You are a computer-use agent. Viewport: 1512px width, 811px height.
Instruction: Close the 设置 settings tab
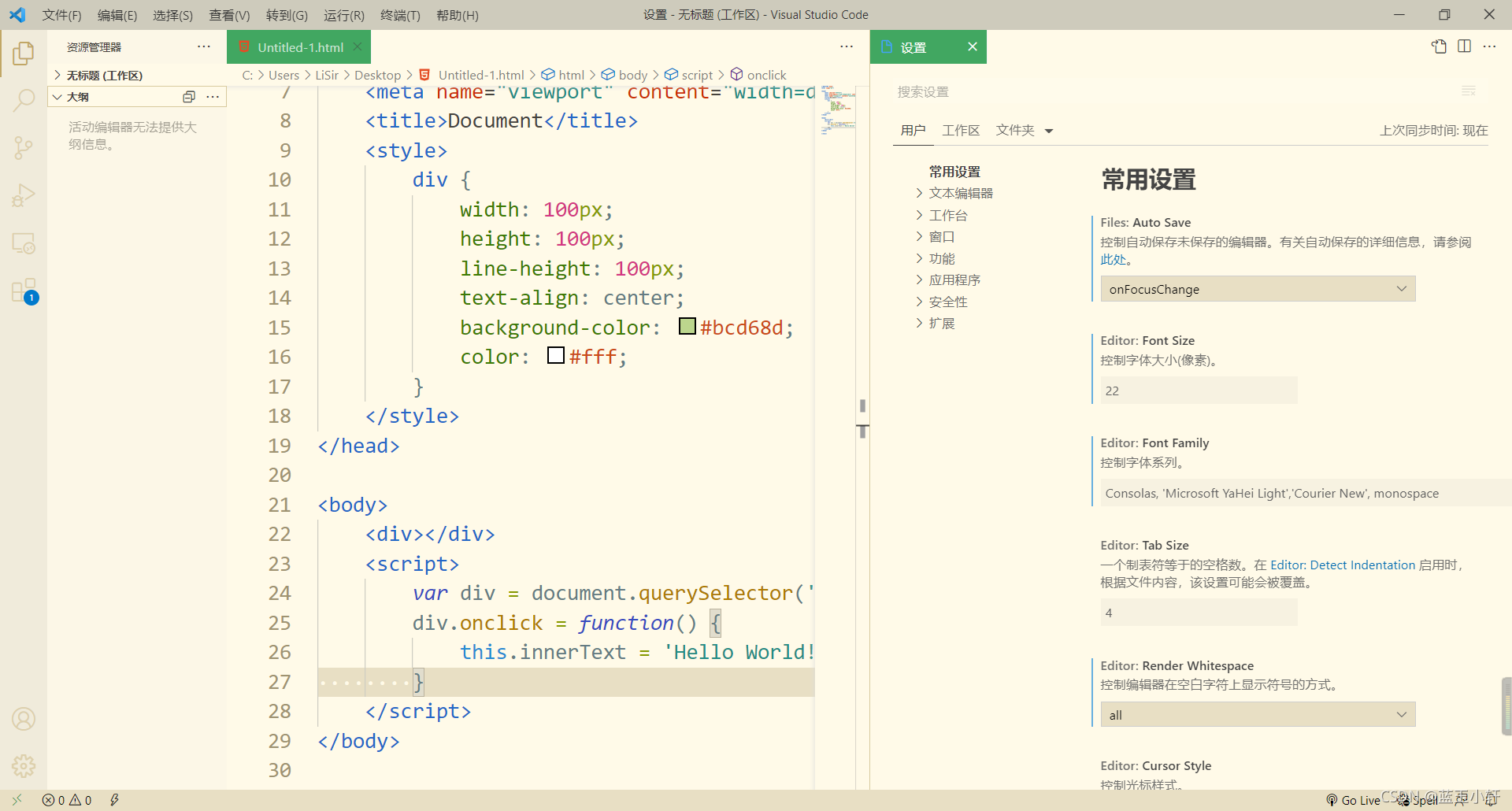click(973, 46)
